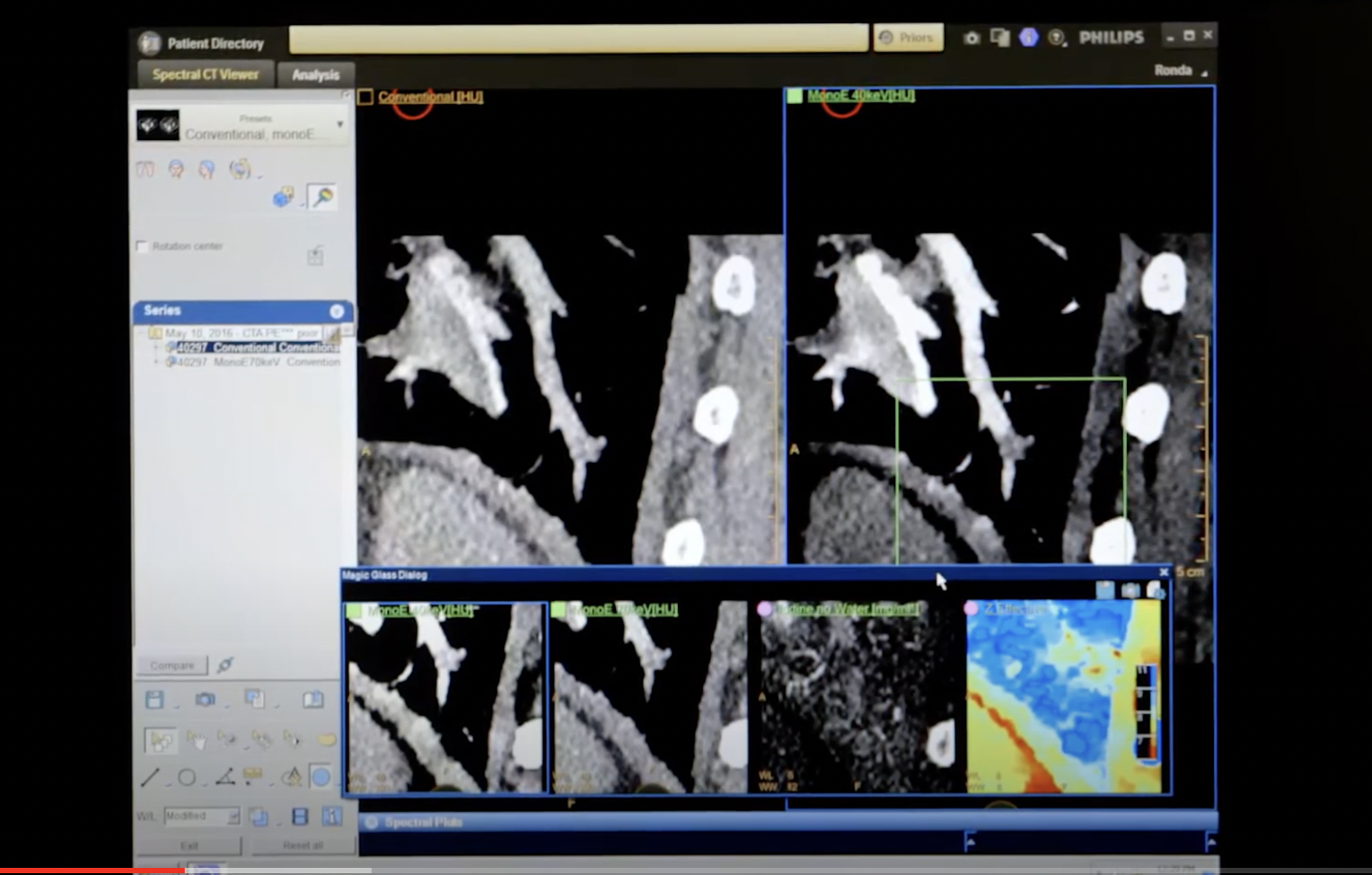Enable the Rotation center checkbox
1372x875 pixels.
click(142, 246)
